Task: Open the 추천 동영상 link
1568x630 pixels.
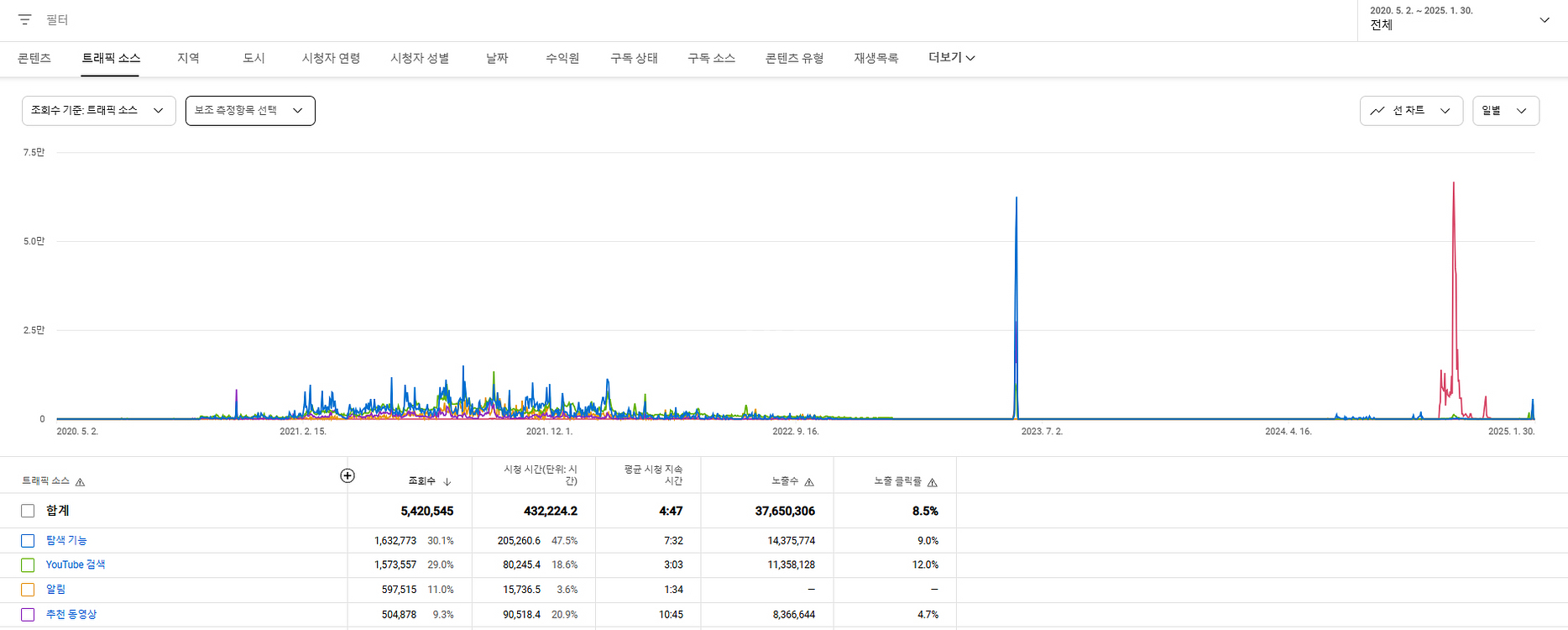Action: 71,614
